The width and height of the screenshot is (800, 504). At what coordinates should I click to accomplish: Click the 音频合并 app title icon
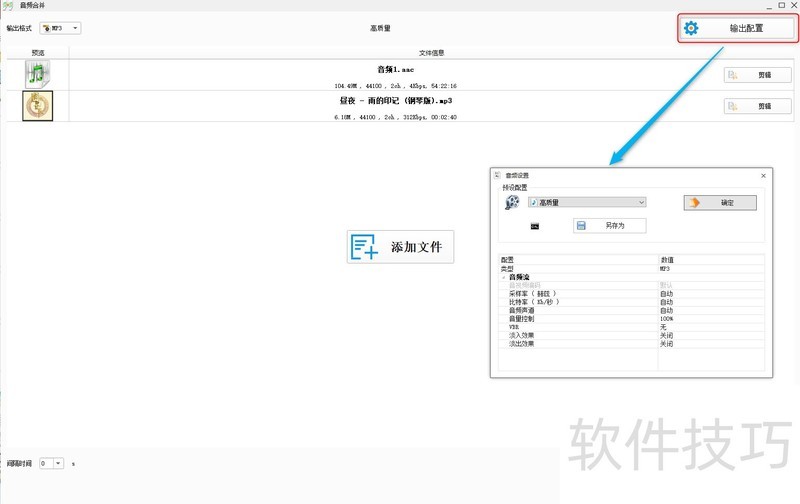8,6
